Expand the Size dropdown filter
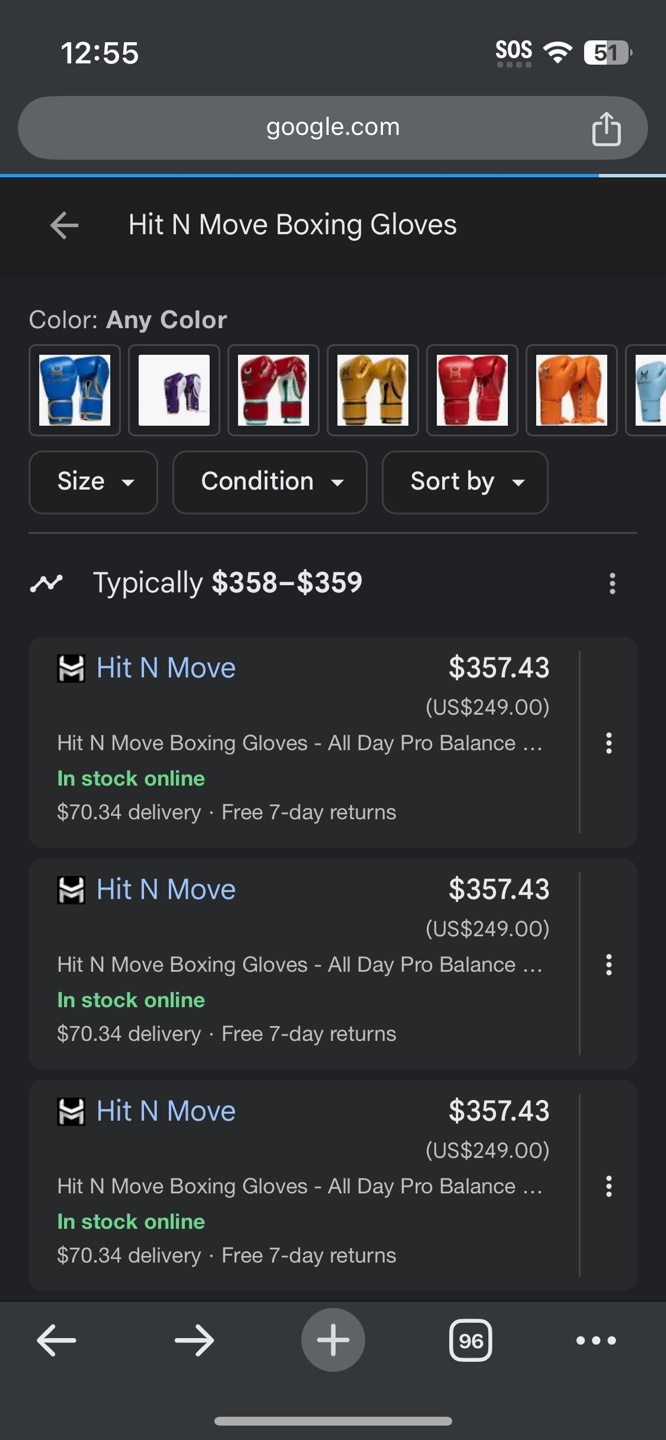The width and height of the screenshot is (666, 1440). coord(93,482)
